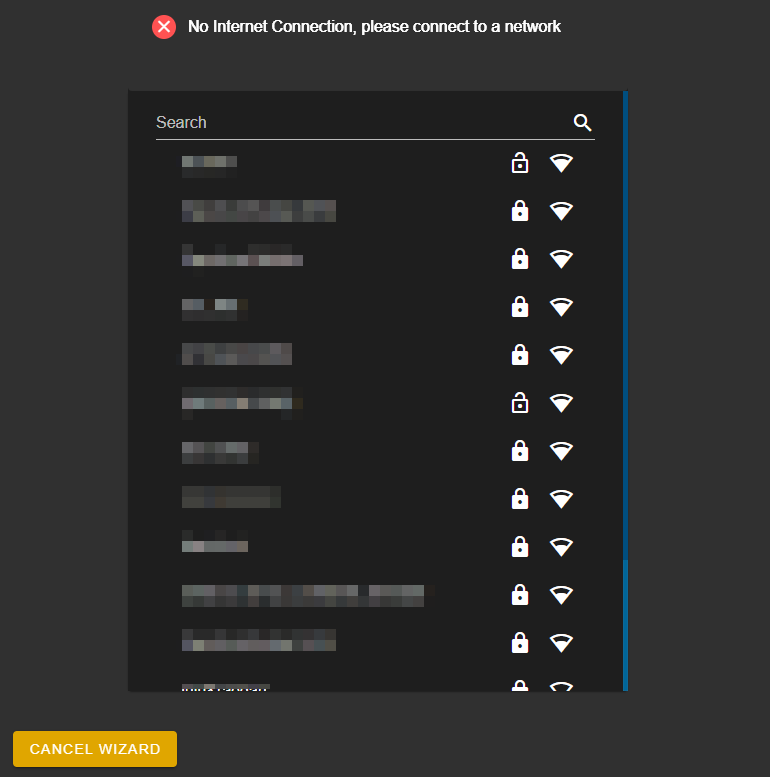This screenshot has width=770, height=777.
Task: Click the second network's Wi-Fi signal icon
Action: (x=561, y=211)
